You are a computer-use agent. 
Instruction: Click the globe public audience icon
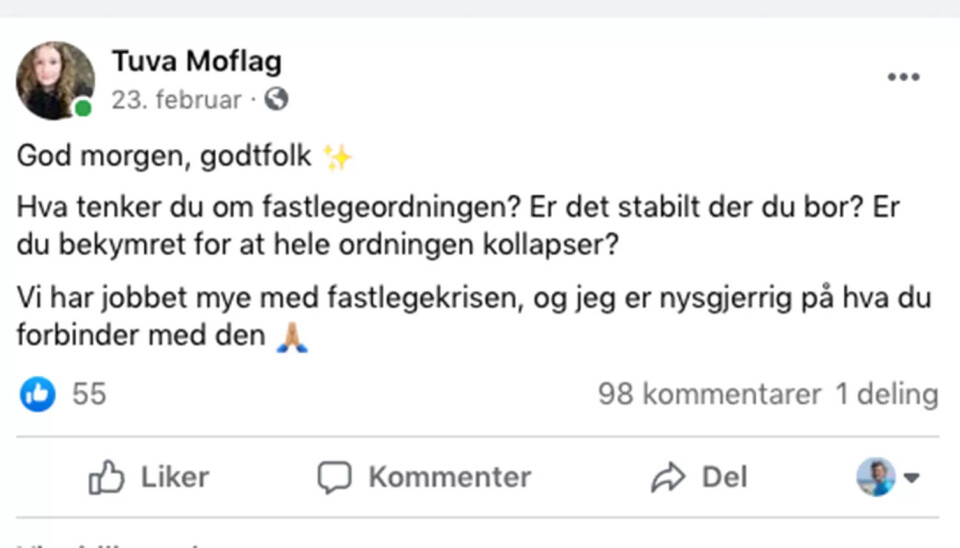277,100
